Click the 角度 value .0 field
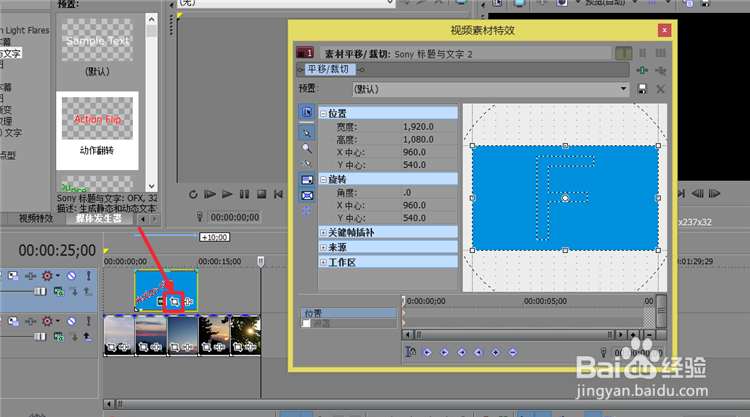The image size is (750, 417). (x=429, y=193)
